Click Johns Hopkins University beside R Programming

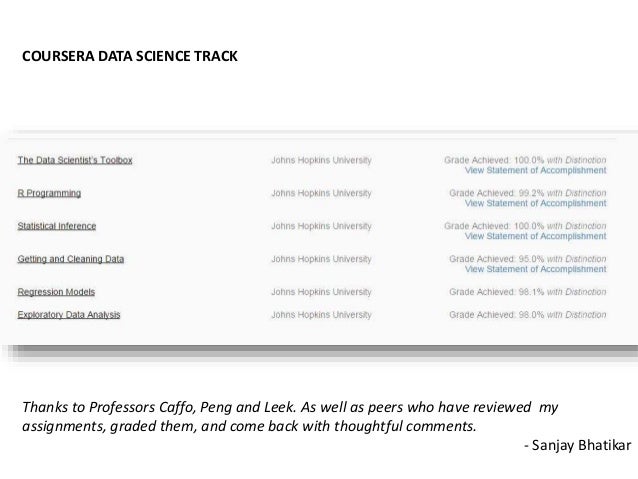point(321,193)
